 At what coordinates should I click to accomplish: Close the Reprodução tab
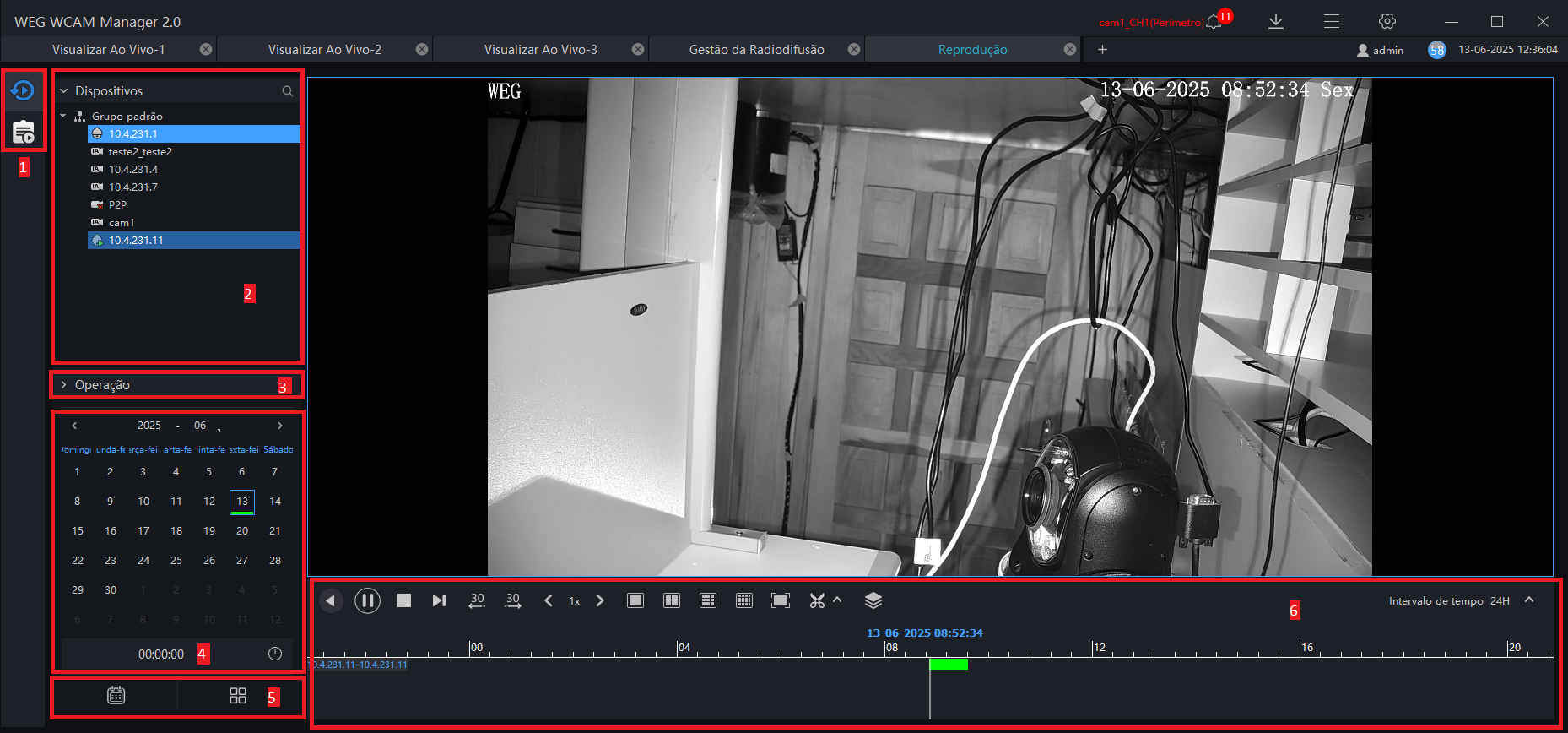pos(1070,50)
